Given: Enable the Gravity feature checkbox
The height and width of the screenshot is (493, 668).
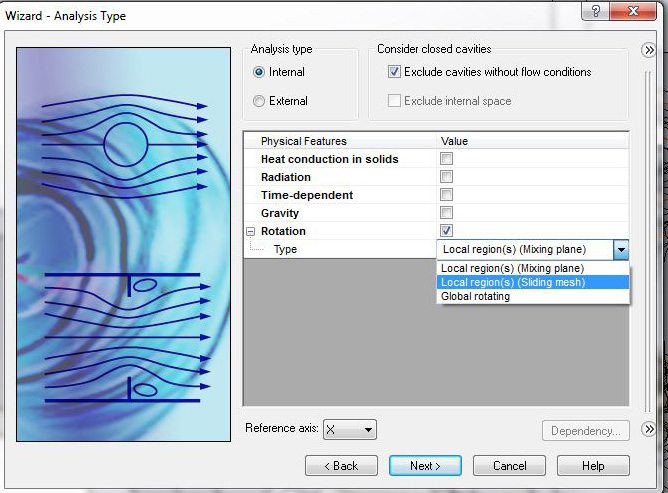Looking at the screenshot, I should tap(447, 213).
